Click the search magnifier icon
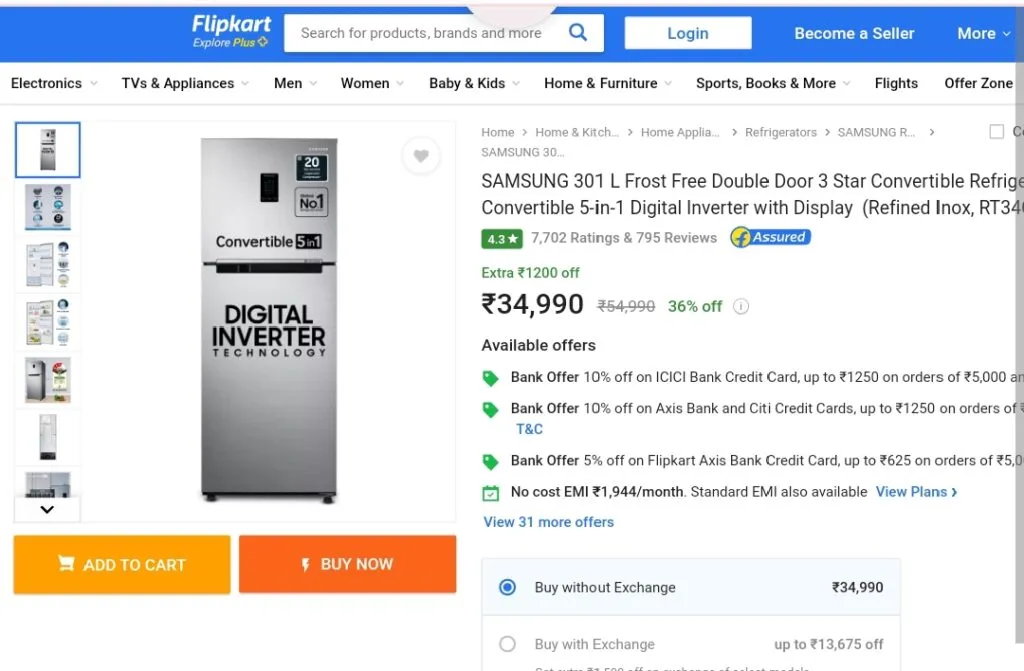This screenshot has height=671, width=1024. [x=578, y=32]
